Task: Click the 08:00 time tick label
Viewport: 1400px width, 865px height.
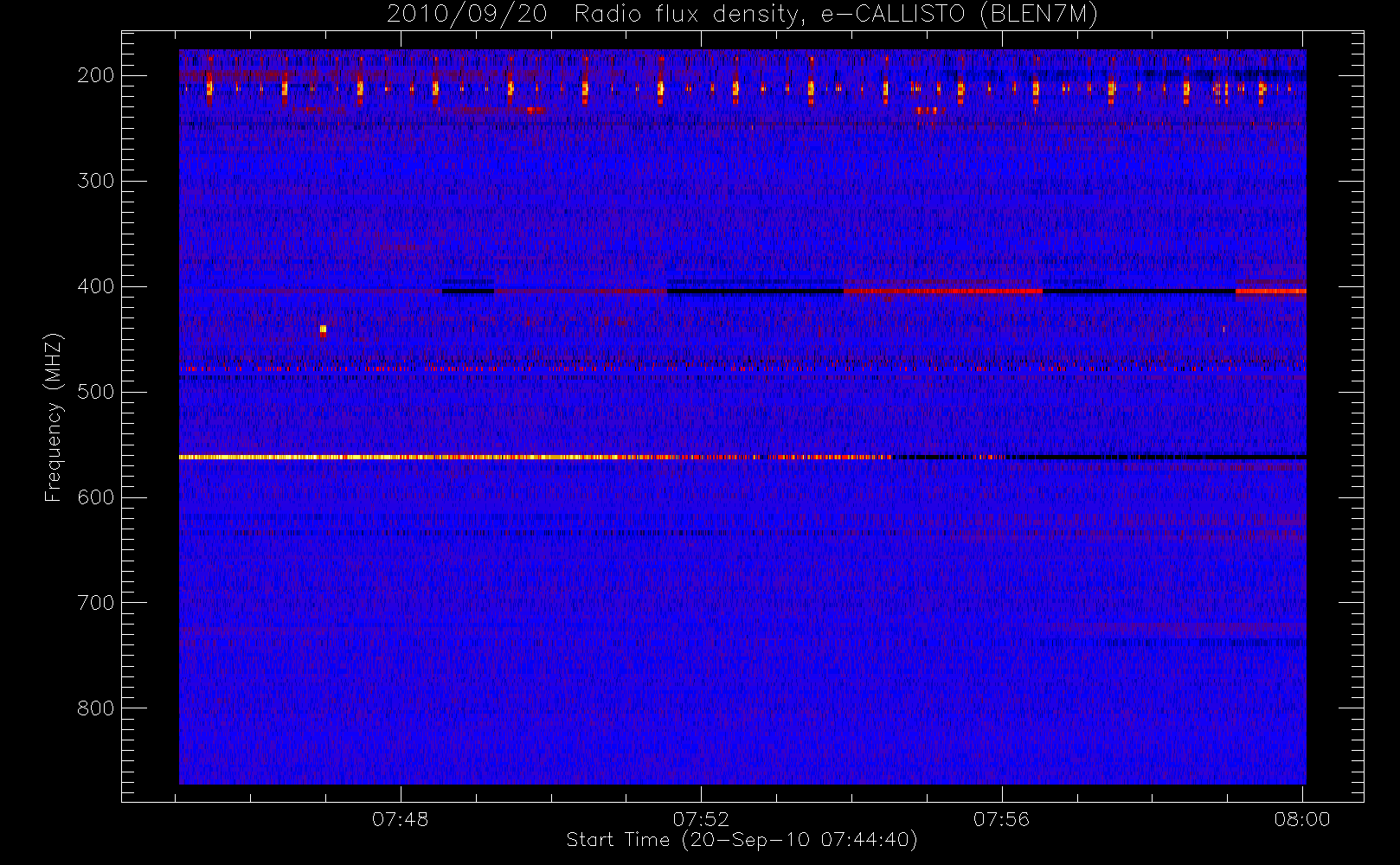Action: pos(1302,819)
